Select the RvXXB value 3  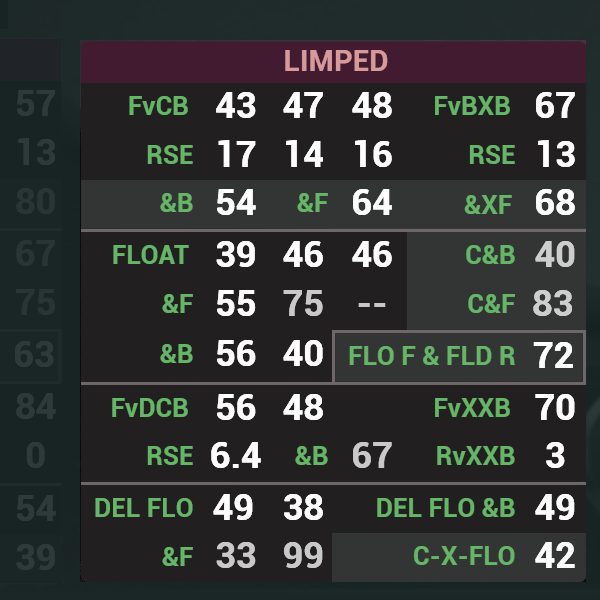pyautogui.click(x=555, y=455)
